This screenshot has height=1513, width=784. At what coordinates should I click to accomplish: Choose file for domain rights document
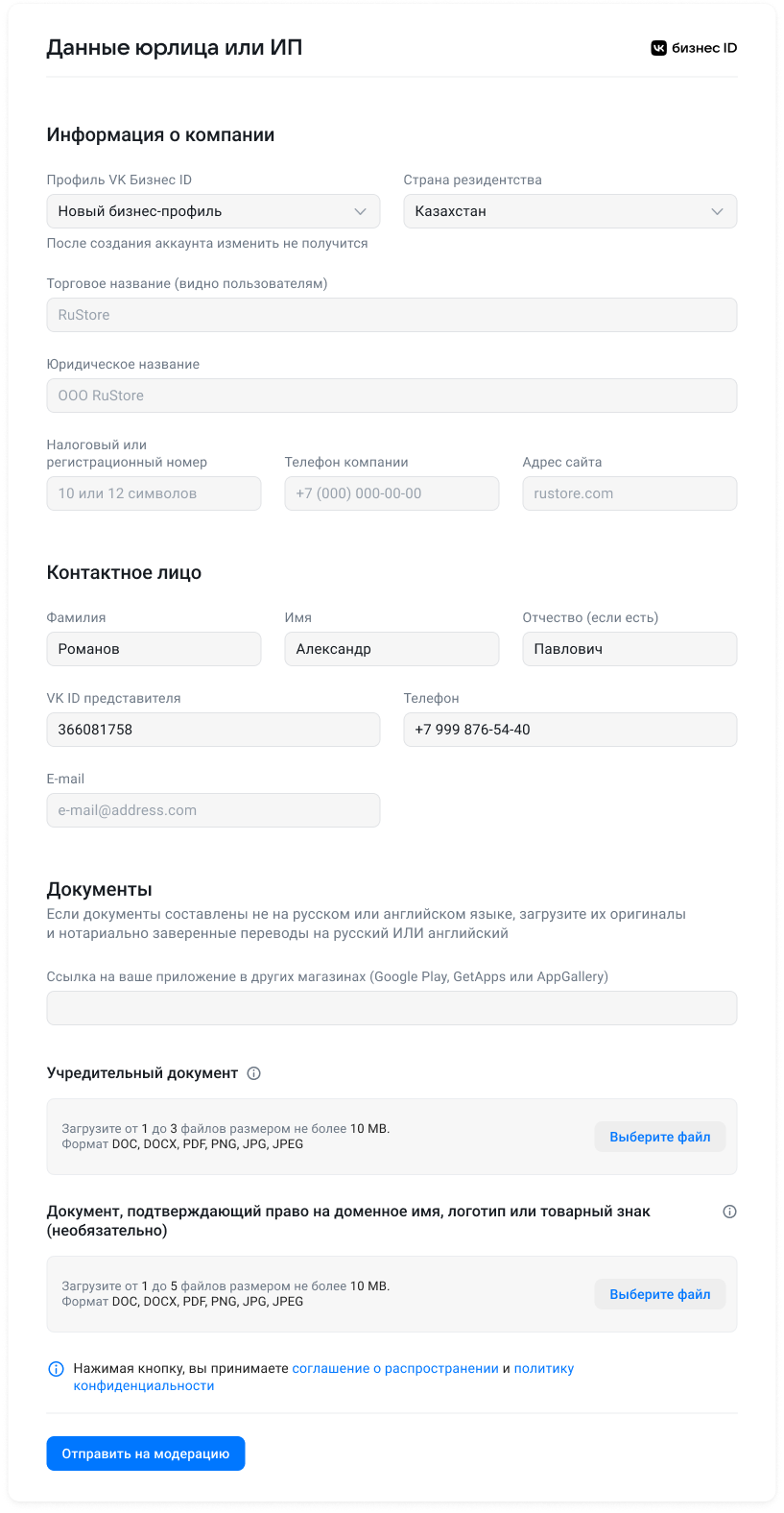click(x=660, y=1294)
